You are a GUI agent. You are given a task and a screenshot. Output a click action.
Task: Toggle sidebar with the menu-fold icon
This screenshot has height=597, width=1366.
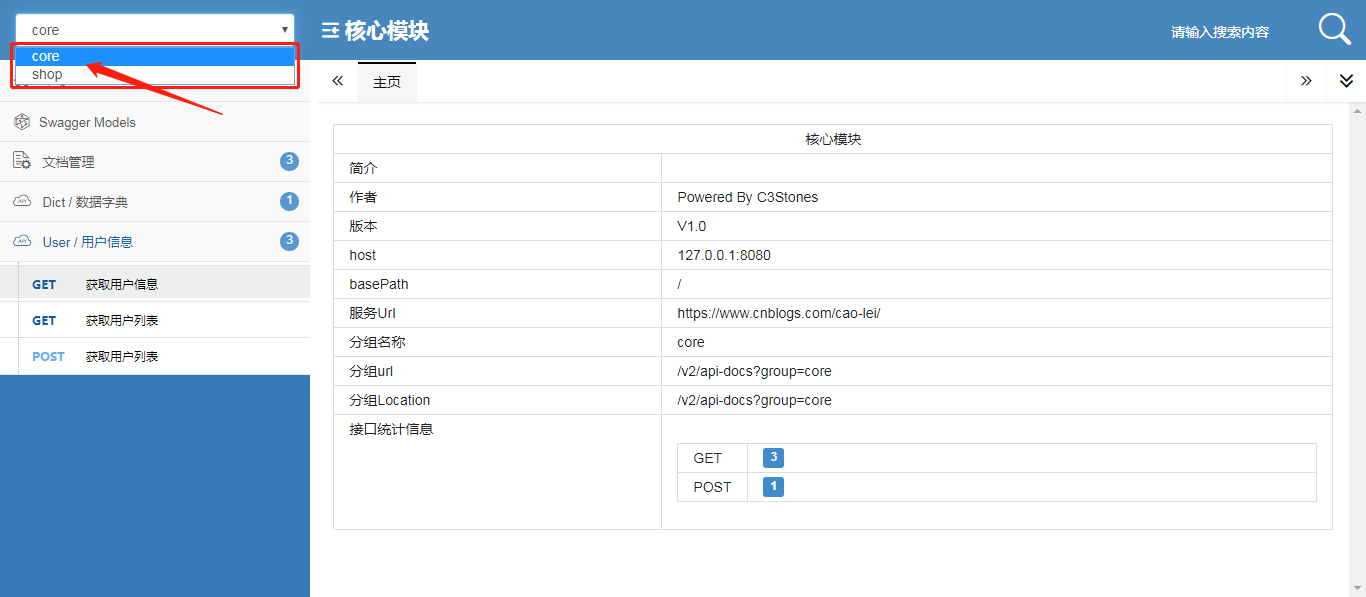330,31
